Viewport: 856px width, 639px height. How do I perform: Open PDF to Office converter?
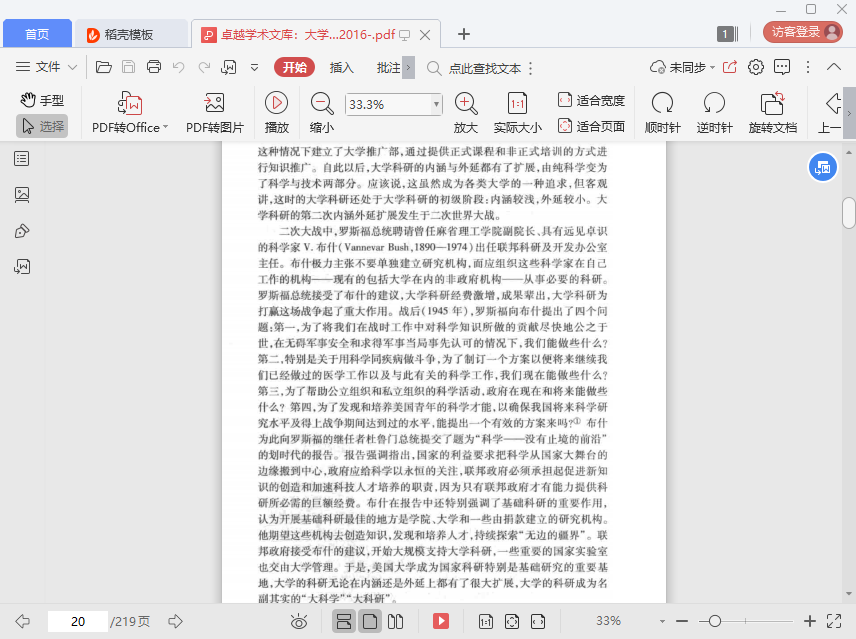click(130, 113)
